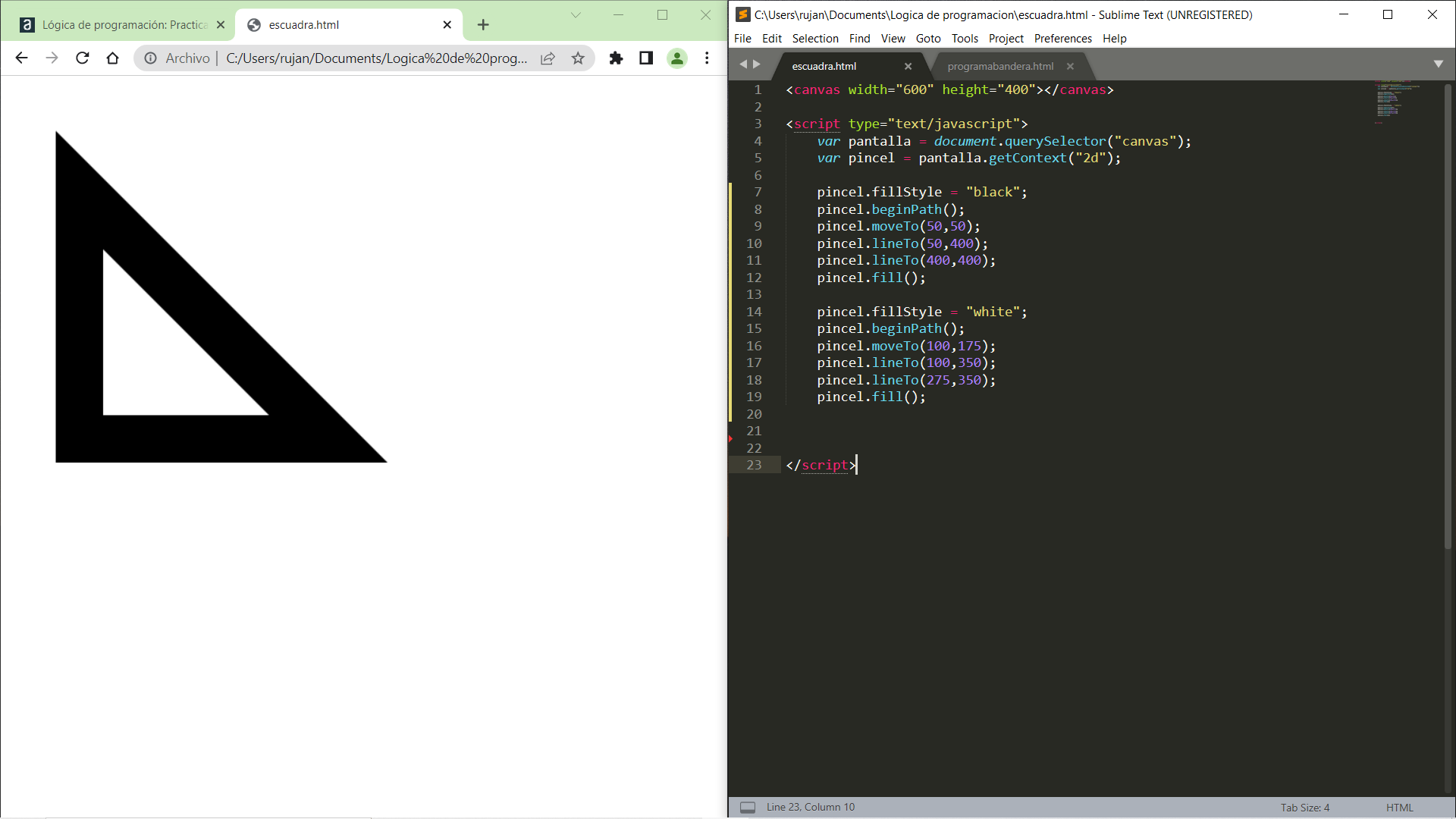This screenshot has width=1456, height=819.
Task: Click the "black" fillStyle string
Action: pos(993,193)
